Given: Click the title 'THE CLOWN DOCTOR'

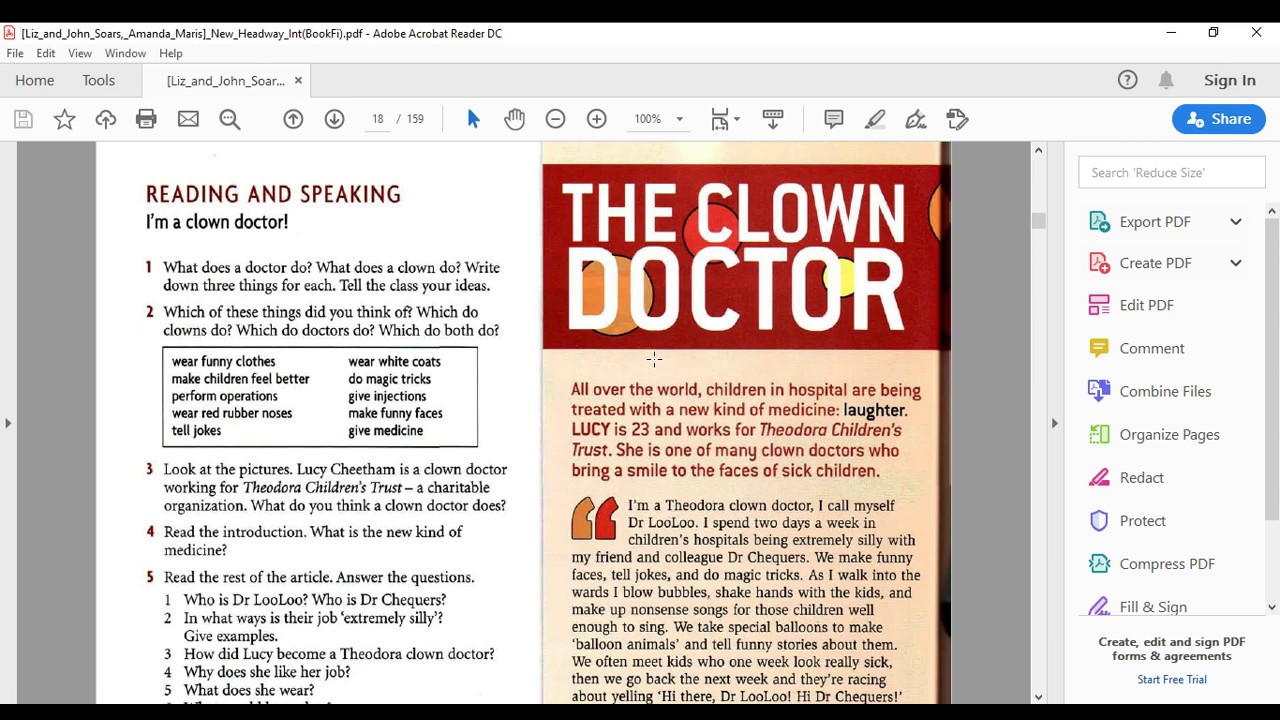Looking at the screenshot, I should (x=735, y=256).
